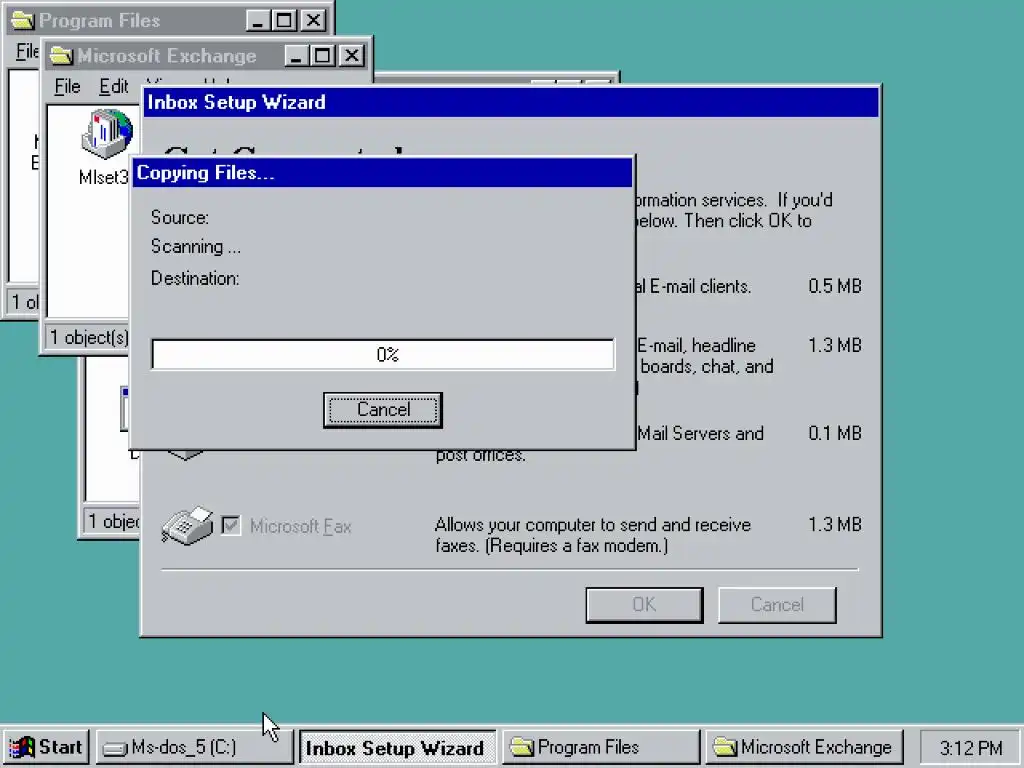Click the Microsoft Fax machine icon
Image resolution: width=1024 pixels, height=768 pixels.
[187, 526]
